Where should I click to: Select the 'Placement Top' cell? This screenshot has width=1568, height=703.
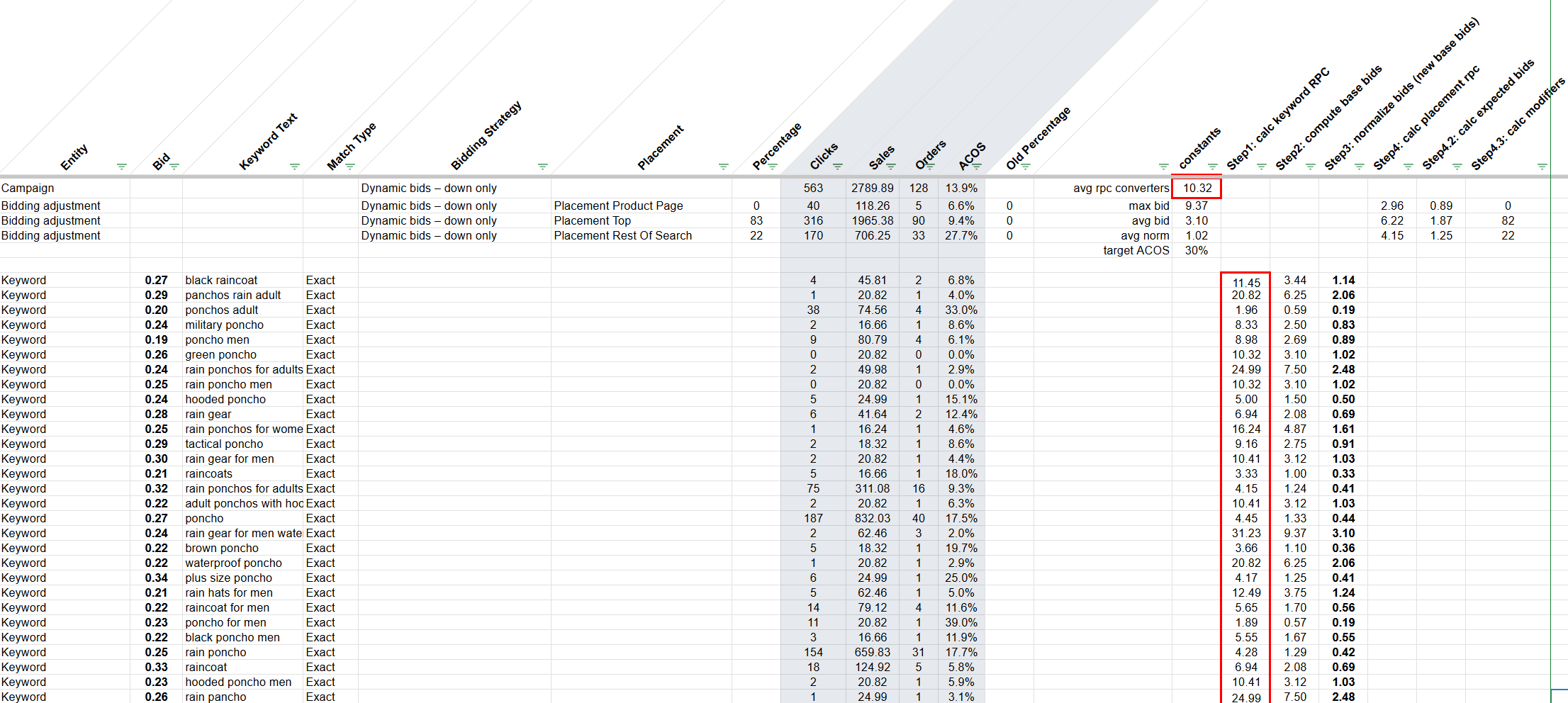click(642, 220)
